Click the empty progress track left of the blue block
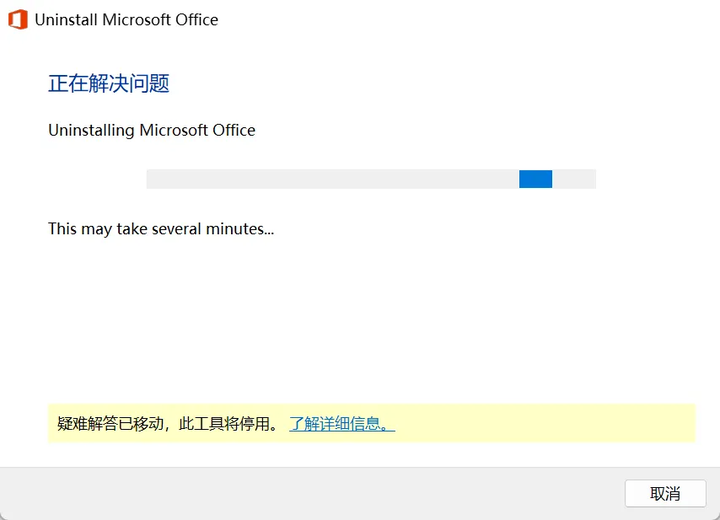Screen dimensions: 720x520 (x=330, y=179)
